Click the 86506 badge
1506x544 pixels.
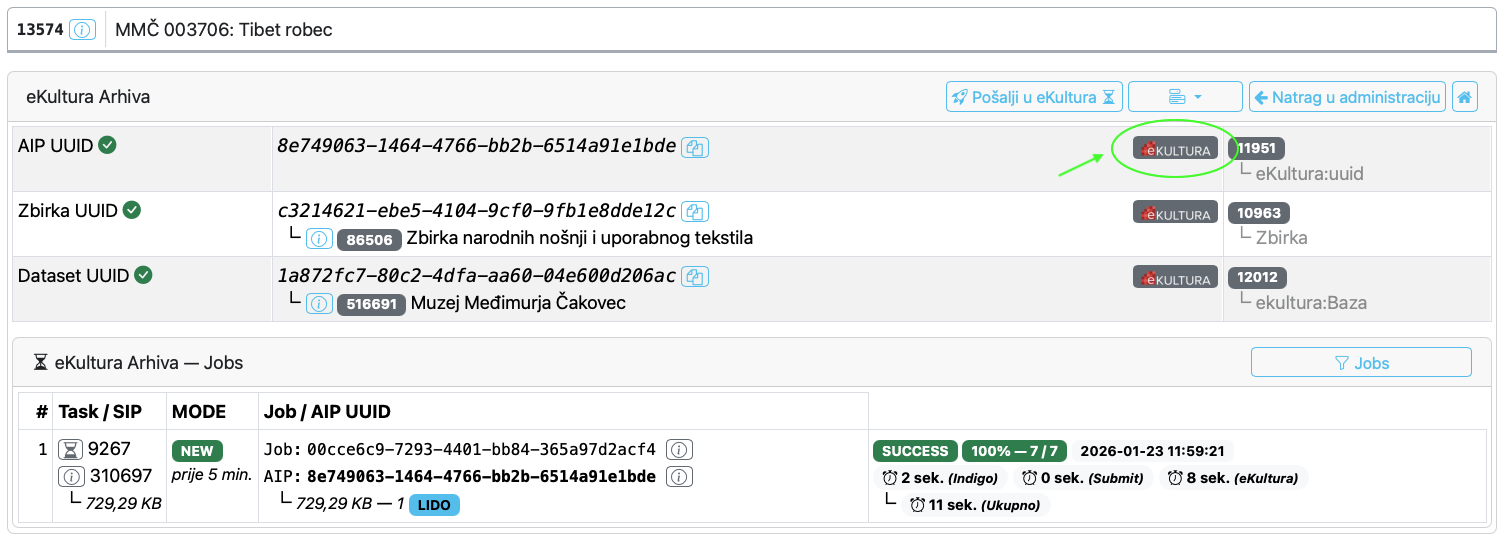tap(368, 239)
